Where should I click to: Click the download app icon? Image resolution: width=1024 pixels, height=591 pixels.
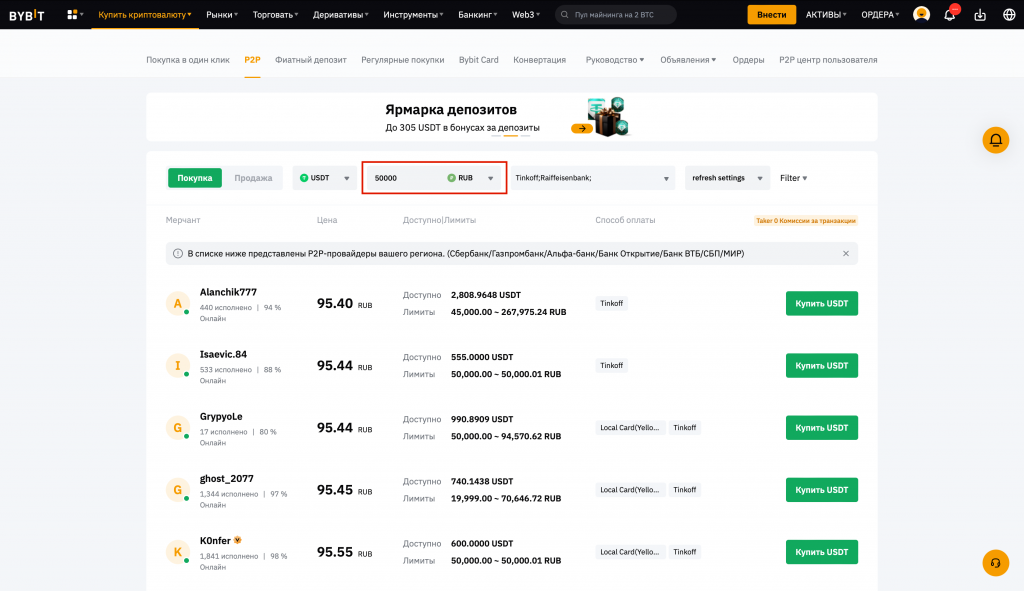[980, 14]
